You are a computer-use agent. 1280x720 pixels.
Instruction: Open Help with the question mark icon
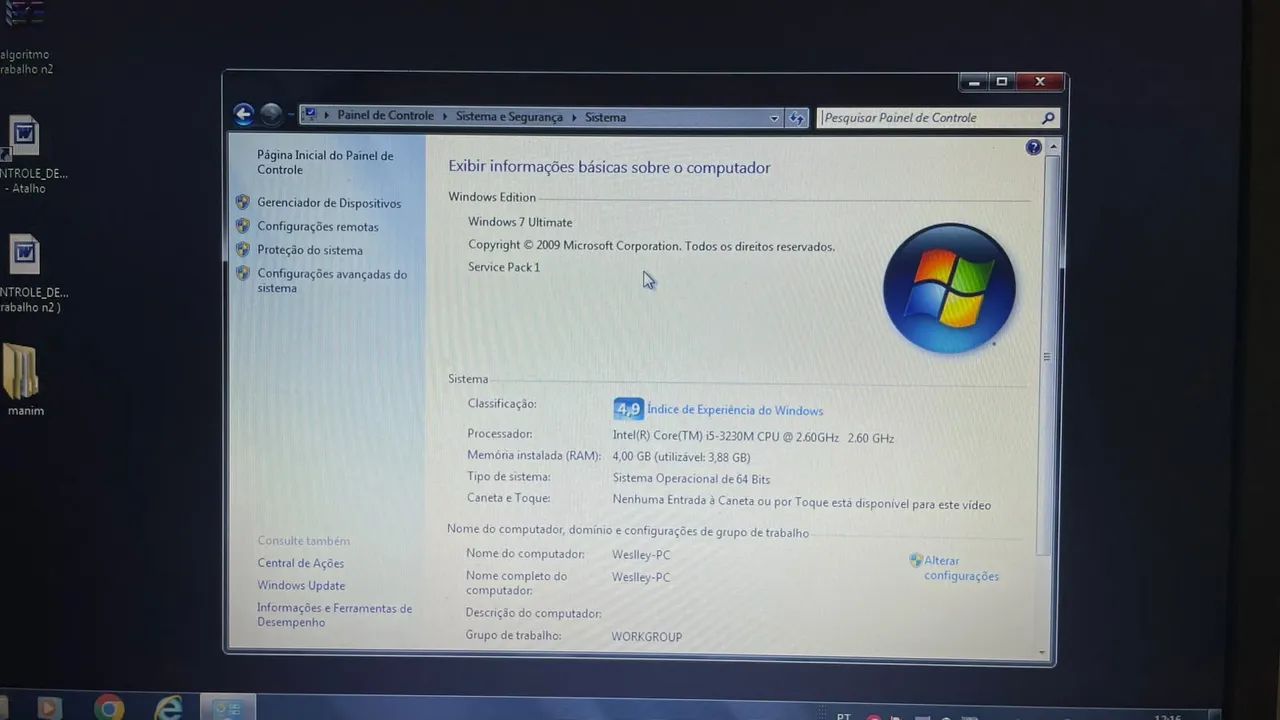pos(1033,148)
